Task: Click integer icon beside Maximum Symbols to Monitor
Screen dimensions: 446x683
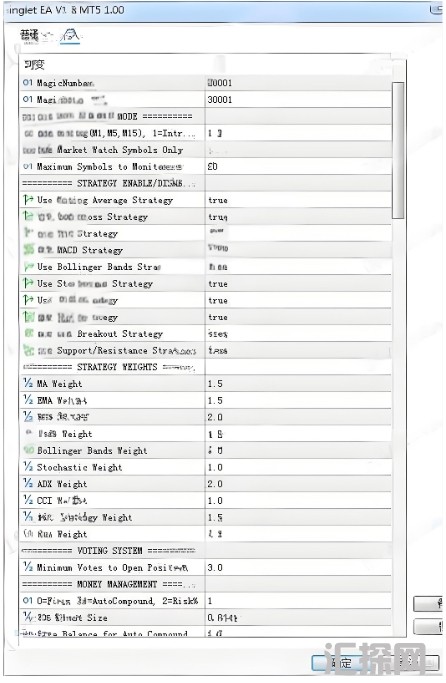Action: 27,166
